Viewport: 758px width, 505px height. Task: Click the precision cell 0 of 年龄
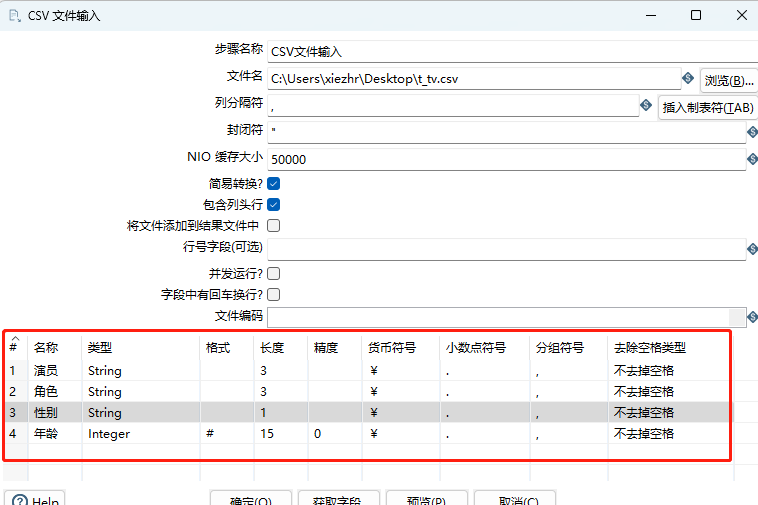(x=335, y=433)
